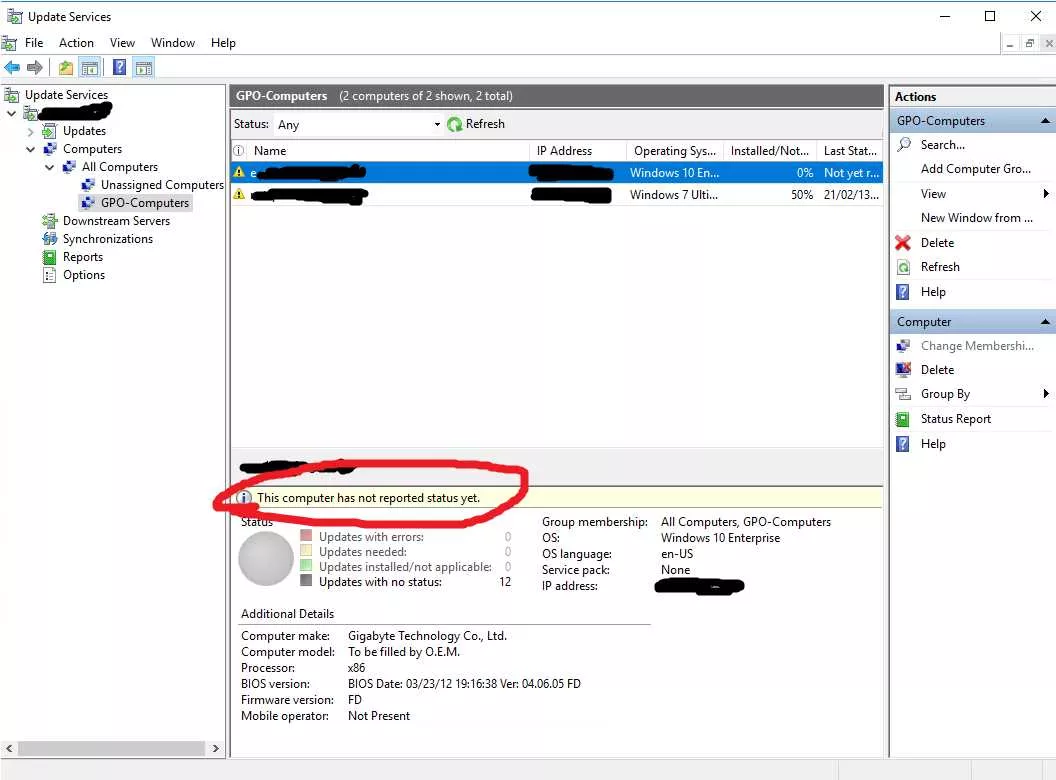Click Search in the Actions pane
Viewport: 1056px width, 780px height.
942,145
